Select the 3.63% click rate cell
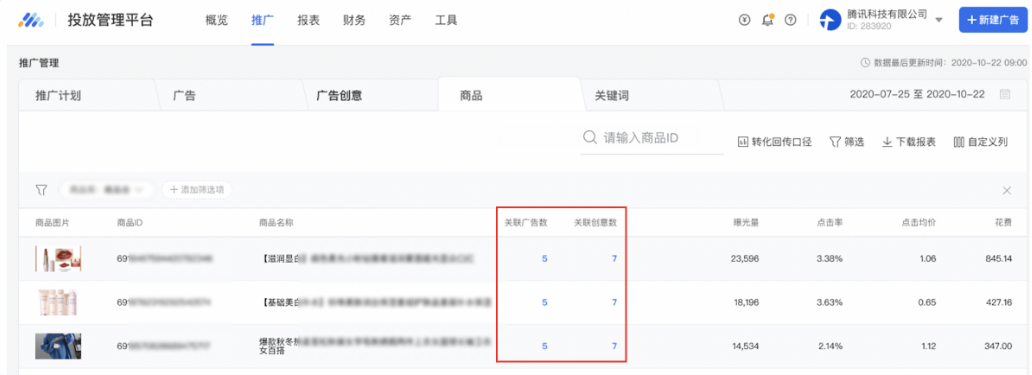Image resolution: width=1032 pixels, height=375 pixels. point(829,302)
